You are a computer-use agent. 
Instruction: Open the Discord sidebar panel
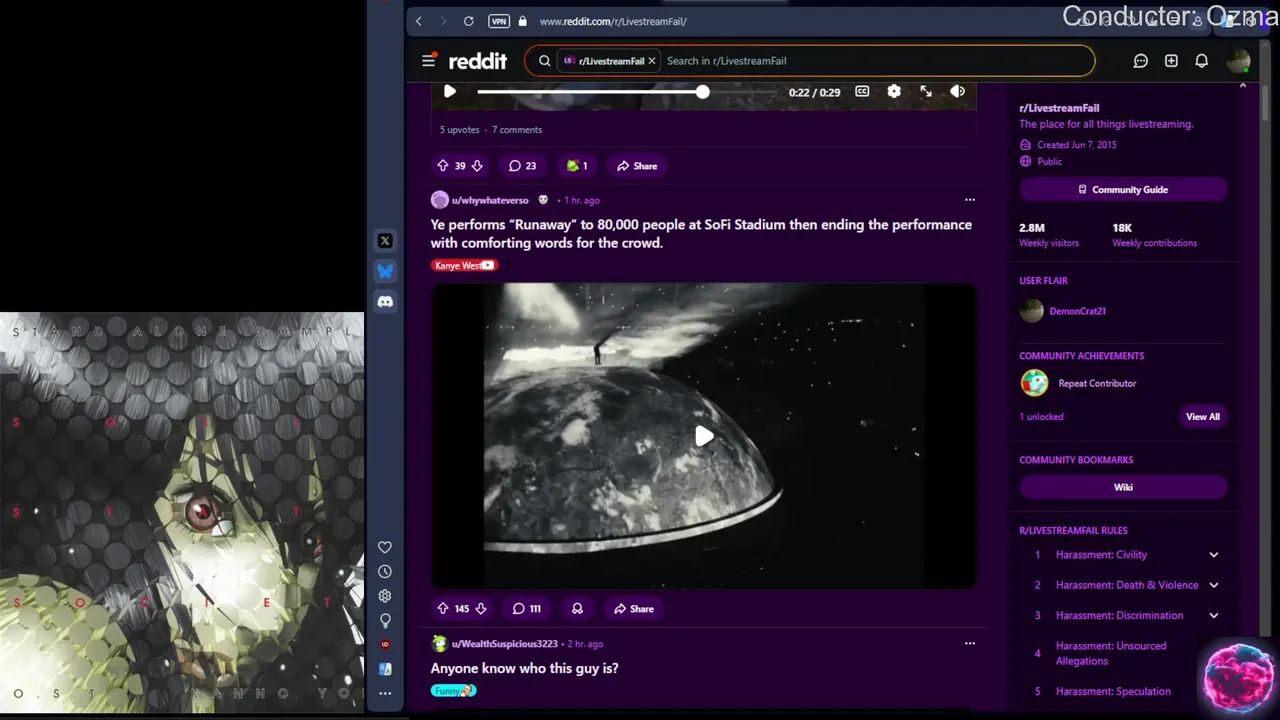pos(385,301)
